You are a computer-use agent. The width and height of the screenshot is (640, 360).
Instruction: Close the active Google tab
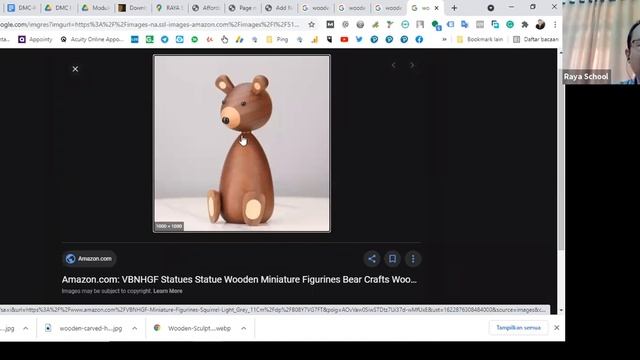click(436, 8)
